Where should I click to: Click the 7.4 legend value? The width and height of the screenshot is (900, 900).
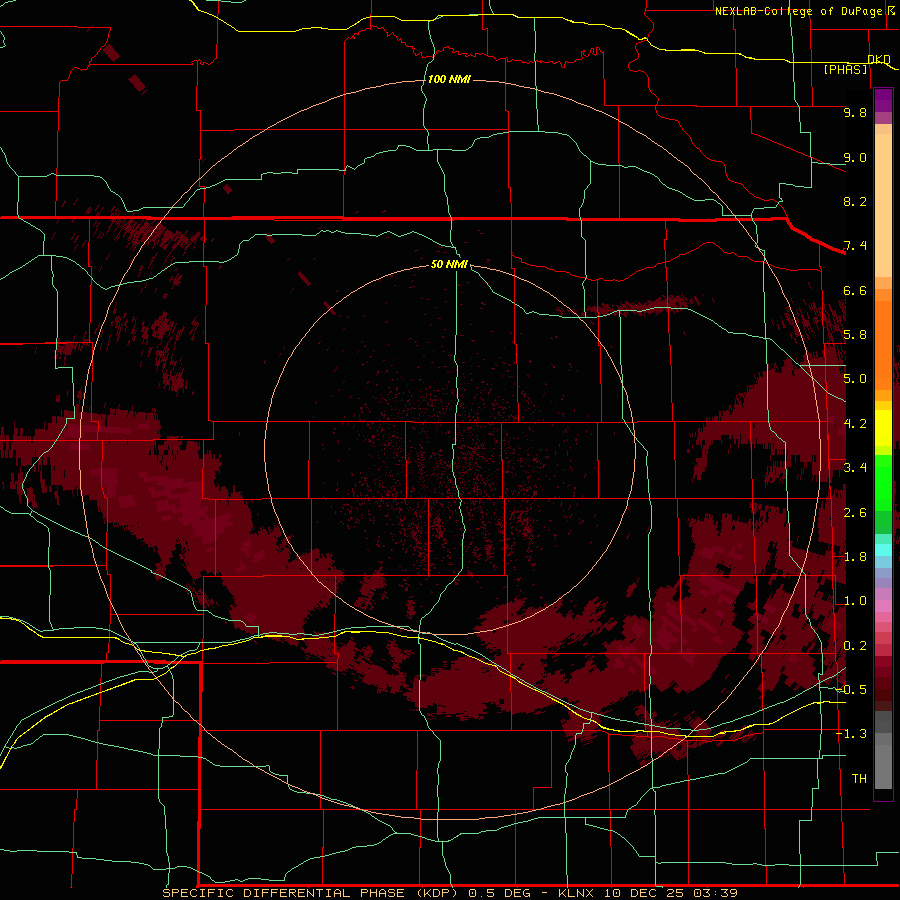click(x=855, y=246)
